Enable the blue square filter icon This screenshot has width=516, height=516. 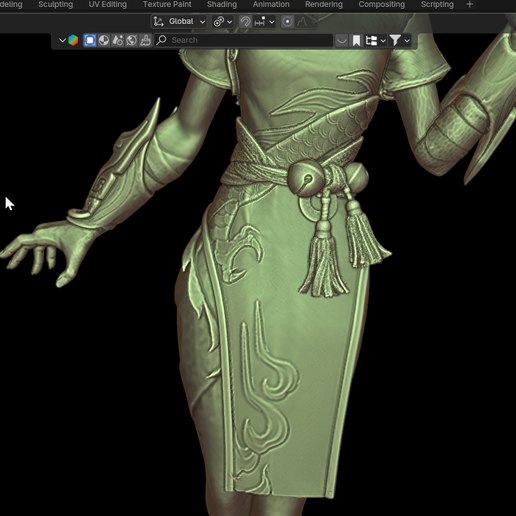[x=90, y=40]
